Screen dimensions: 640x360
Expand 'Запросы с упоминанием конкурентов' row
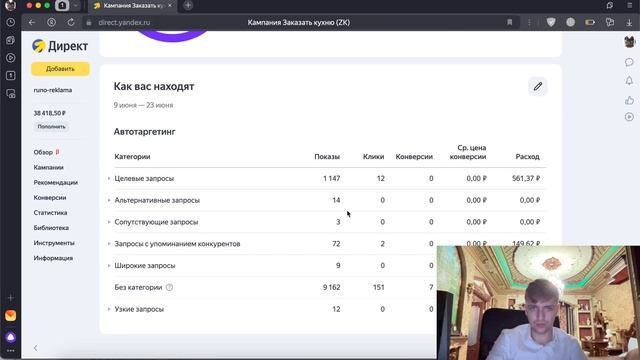(x=109, y=244)
